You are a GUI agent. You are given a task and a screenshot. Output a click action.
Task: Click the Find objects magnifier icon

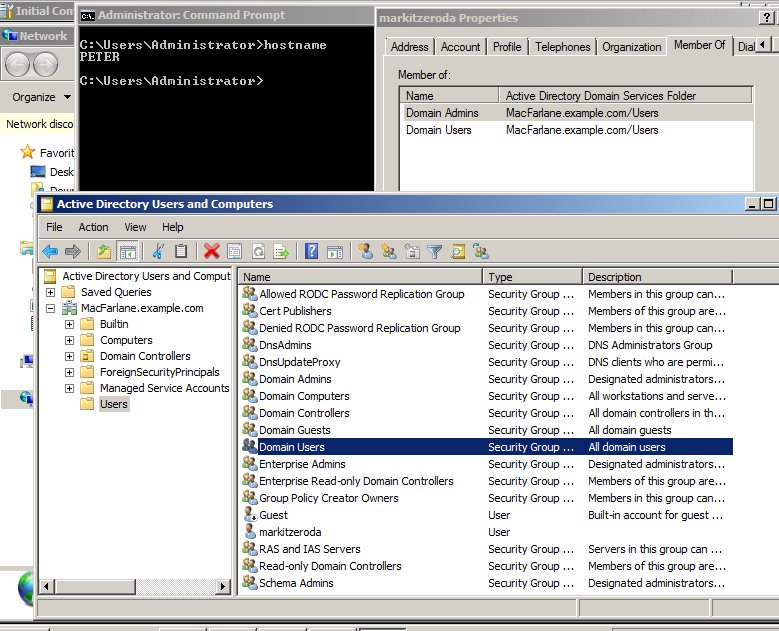click(458, 251)
